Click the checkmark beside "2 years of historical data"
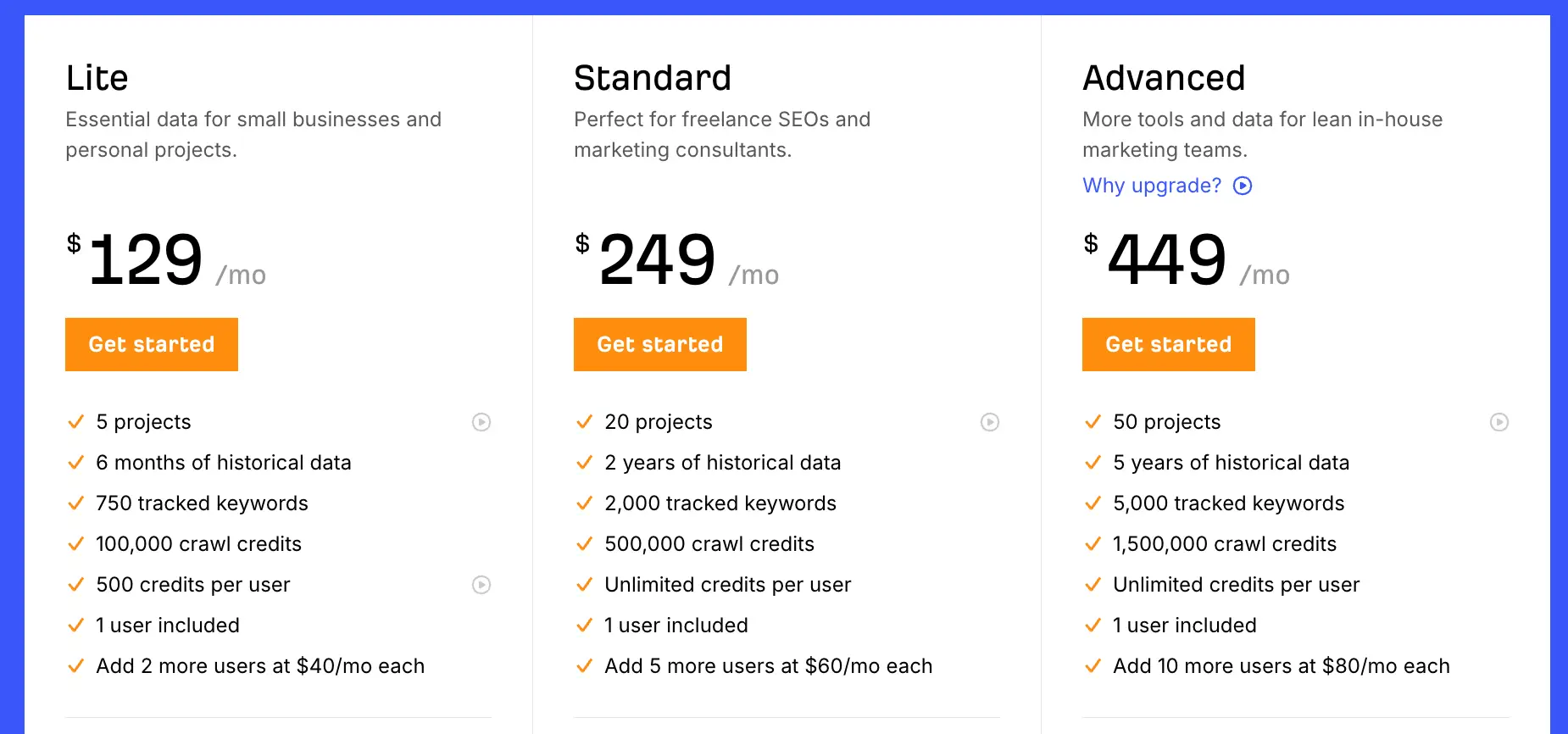1568x734 pixels. (x=584, y=462)
